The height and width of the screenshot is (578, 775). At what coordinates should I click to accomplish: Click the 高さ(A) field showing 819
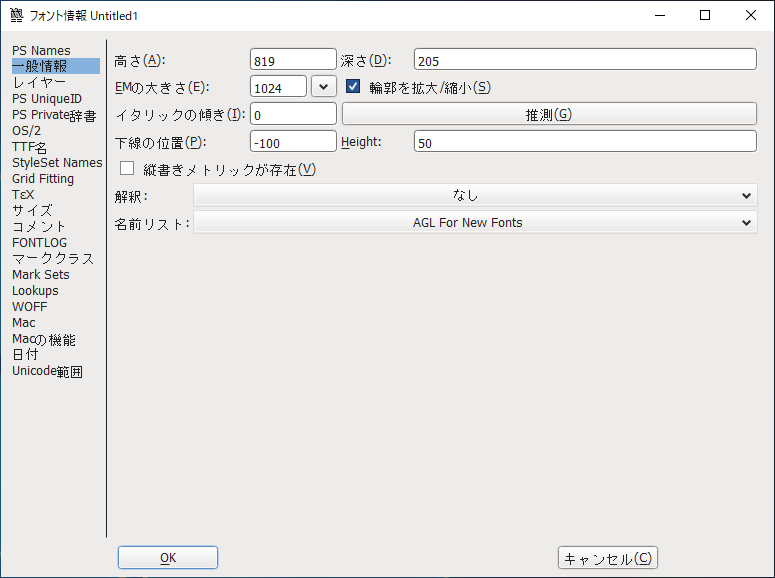click(293, 60)
